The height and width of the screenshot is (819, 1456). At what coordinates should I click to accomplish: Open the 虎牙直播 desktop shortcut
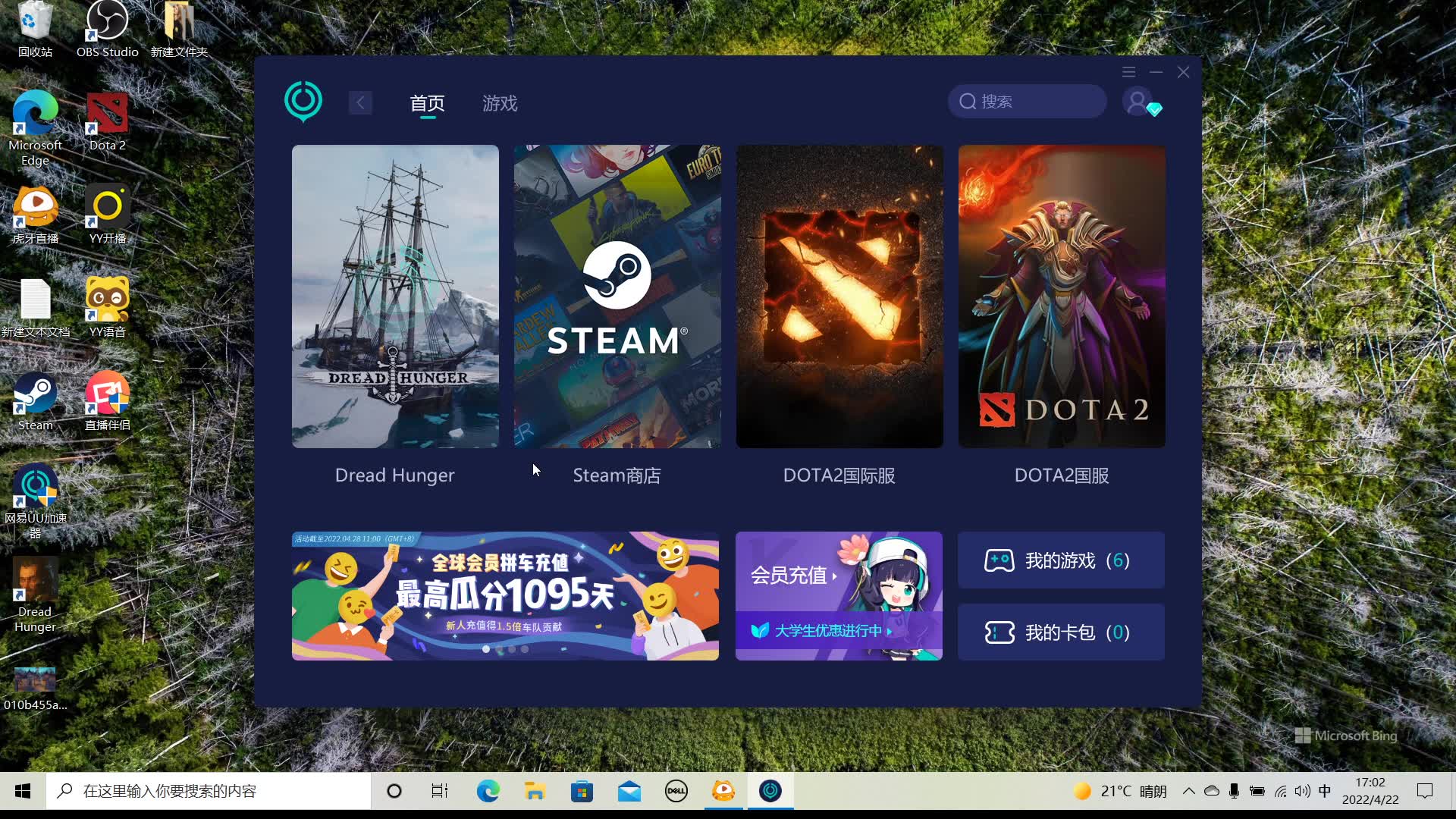point(35,215)
